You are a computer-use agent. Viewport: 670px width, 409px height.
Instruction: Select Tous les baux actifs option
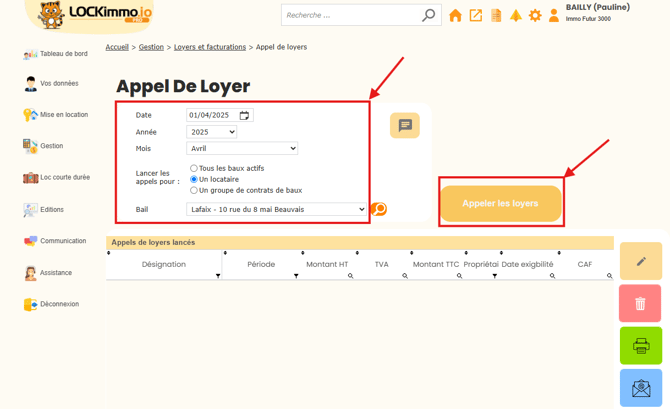(x=194, y=168)
